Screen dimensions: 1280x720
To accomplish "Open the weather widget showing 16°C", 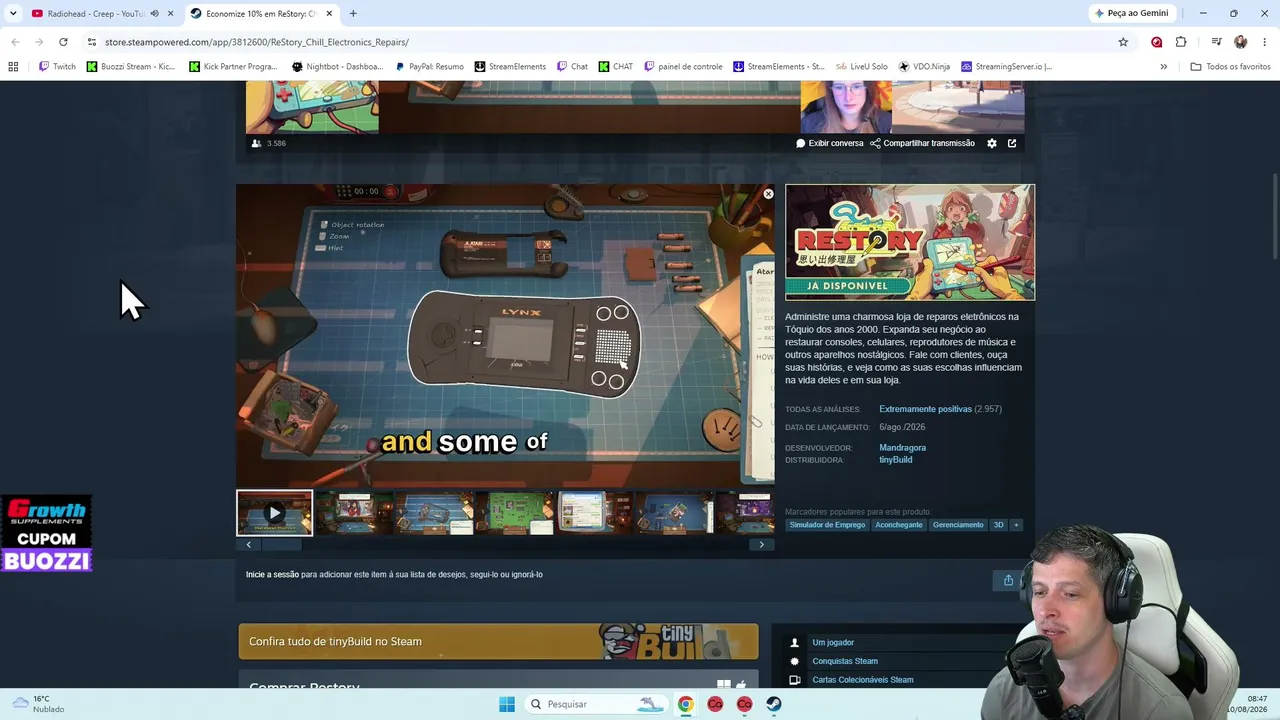I will coord(38,704).
